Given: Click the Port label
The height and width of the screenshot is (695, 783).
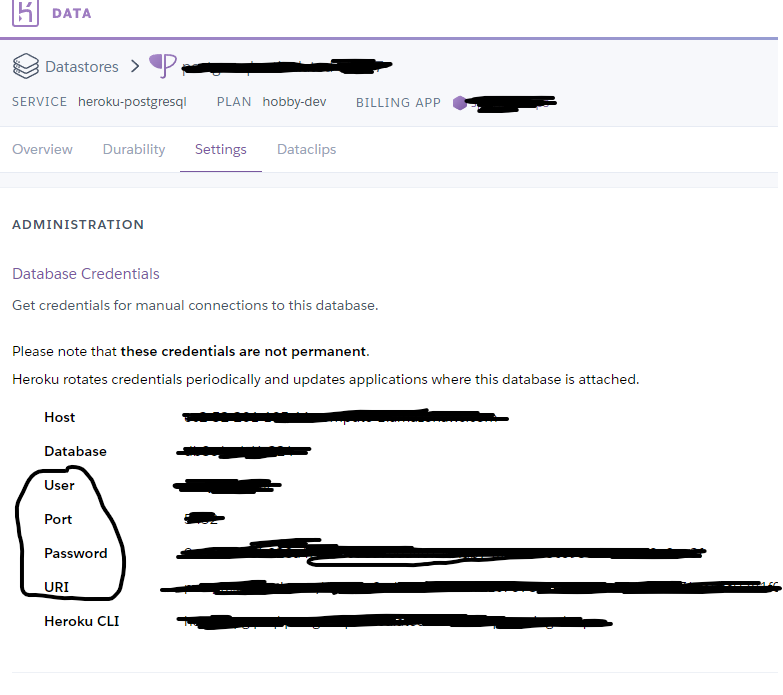Looking at the screenshot, I should click(58, 519).
